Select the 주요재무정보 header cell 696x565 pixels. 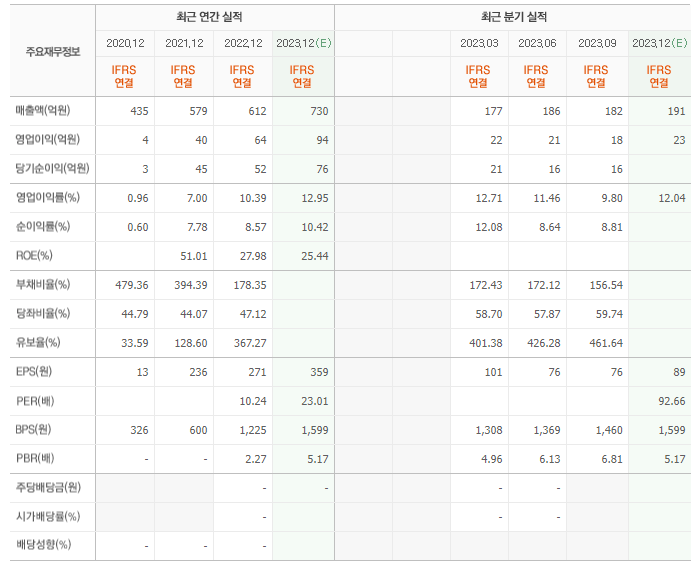point(53,51)
